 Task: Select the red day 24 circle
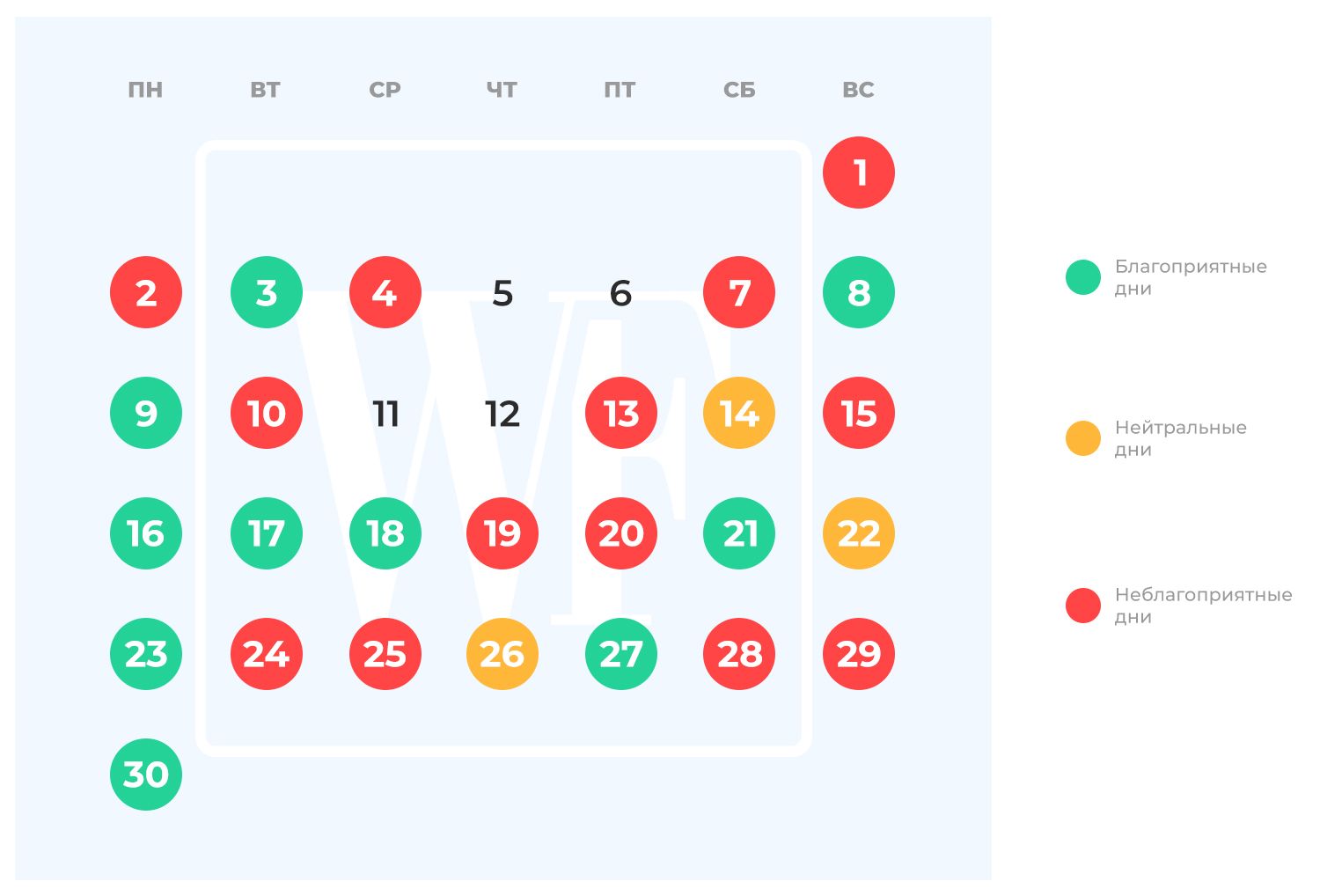point(267,654)
